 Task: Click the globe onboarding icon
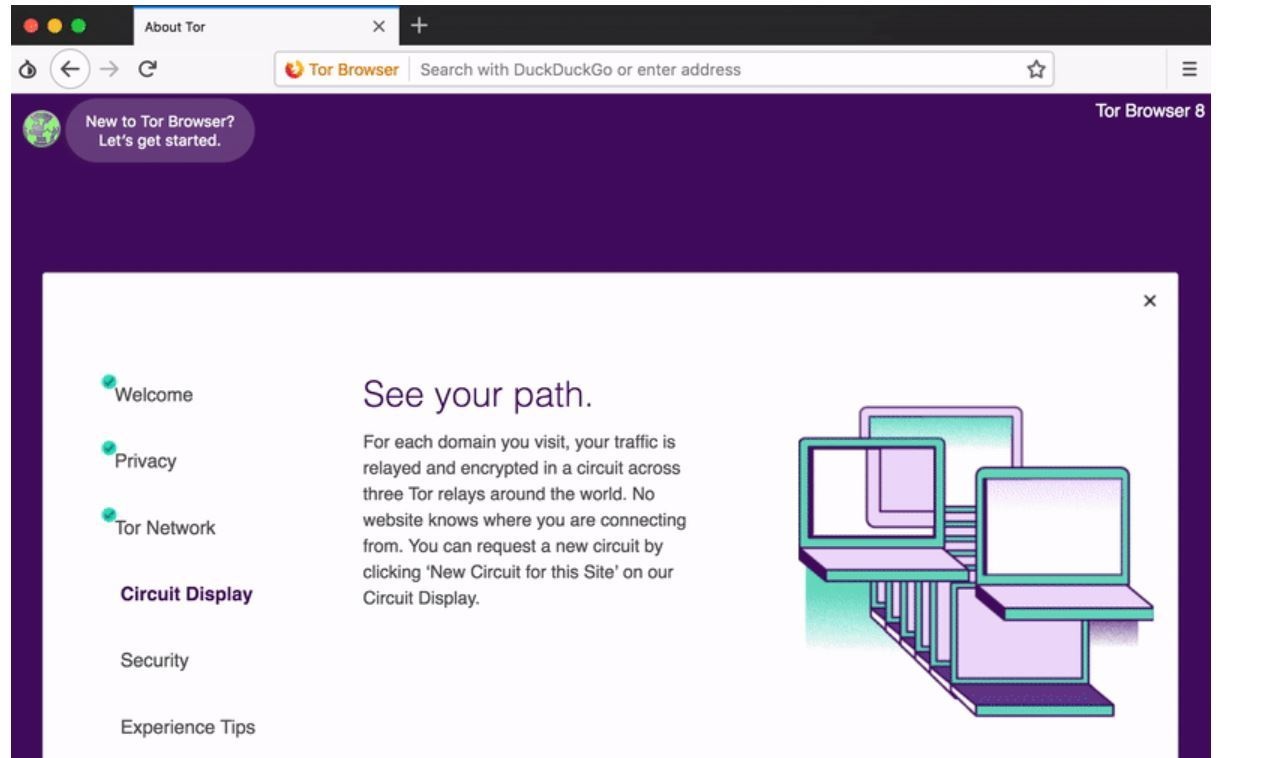pos(41,130)
